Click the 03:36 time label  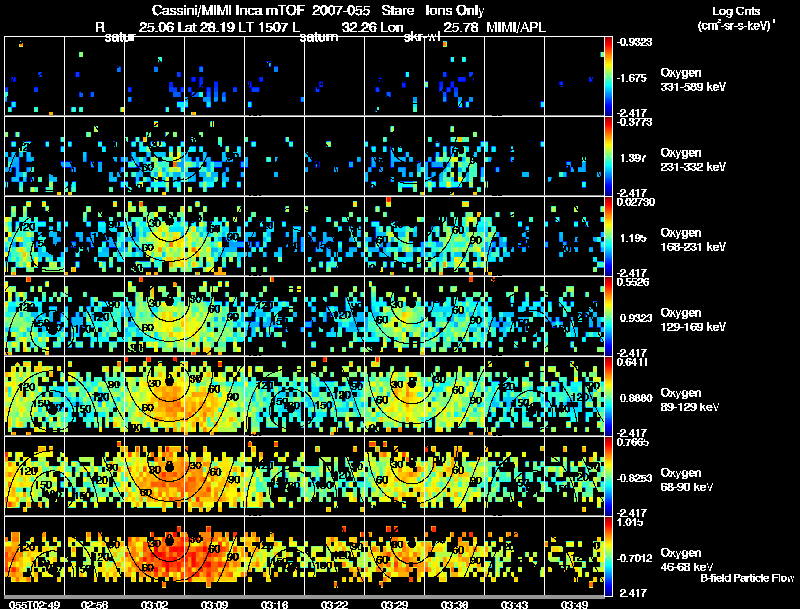click(x=454, y=604)
